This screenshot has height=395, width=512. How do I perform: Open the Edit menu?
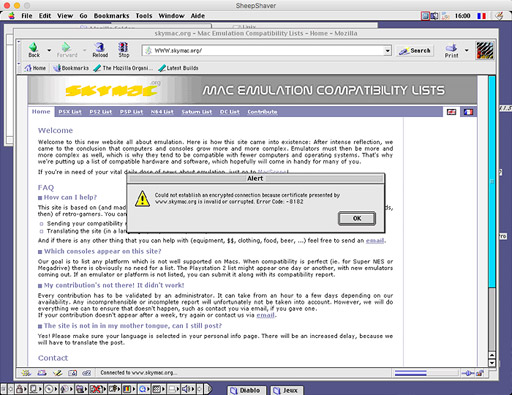pyautogui.click(x=45, y=16)
